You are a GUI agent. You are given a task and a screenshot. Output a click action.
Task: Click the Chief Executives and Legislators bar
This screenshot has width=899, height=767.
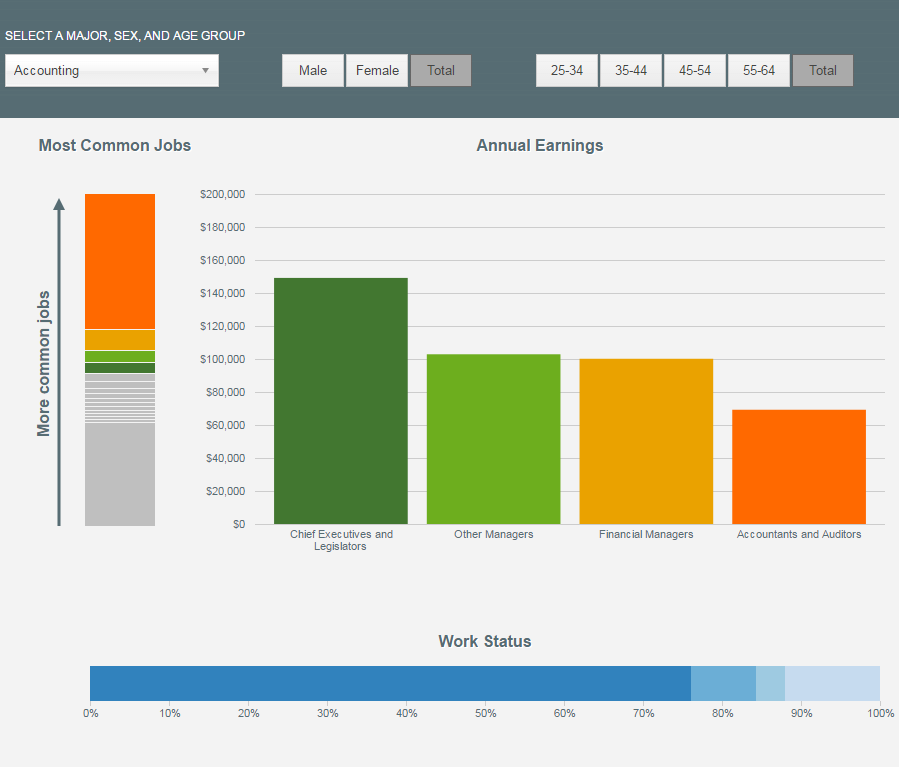point(340,400)
